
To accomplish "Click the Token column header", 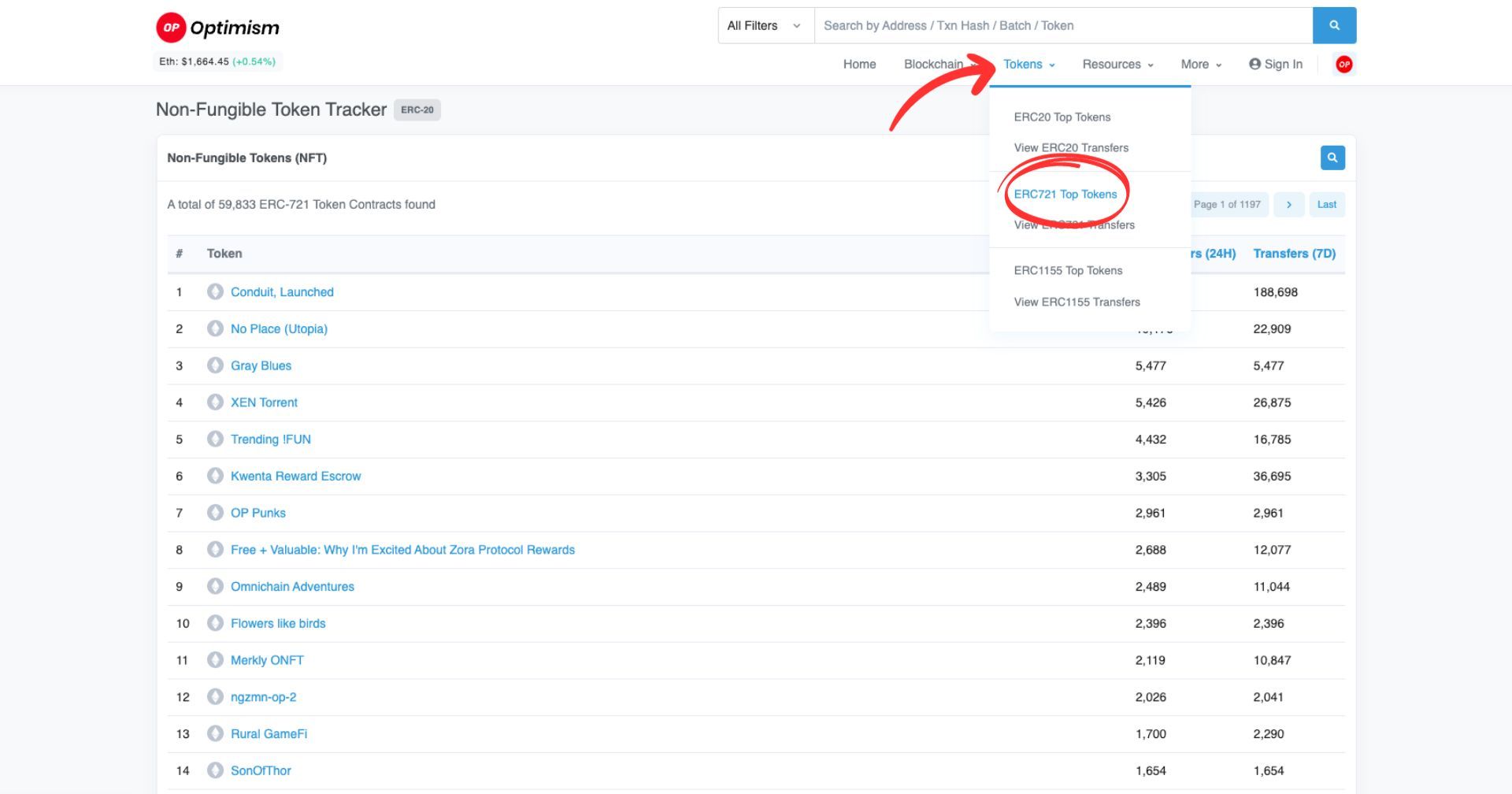I will (x=224, y=254).
